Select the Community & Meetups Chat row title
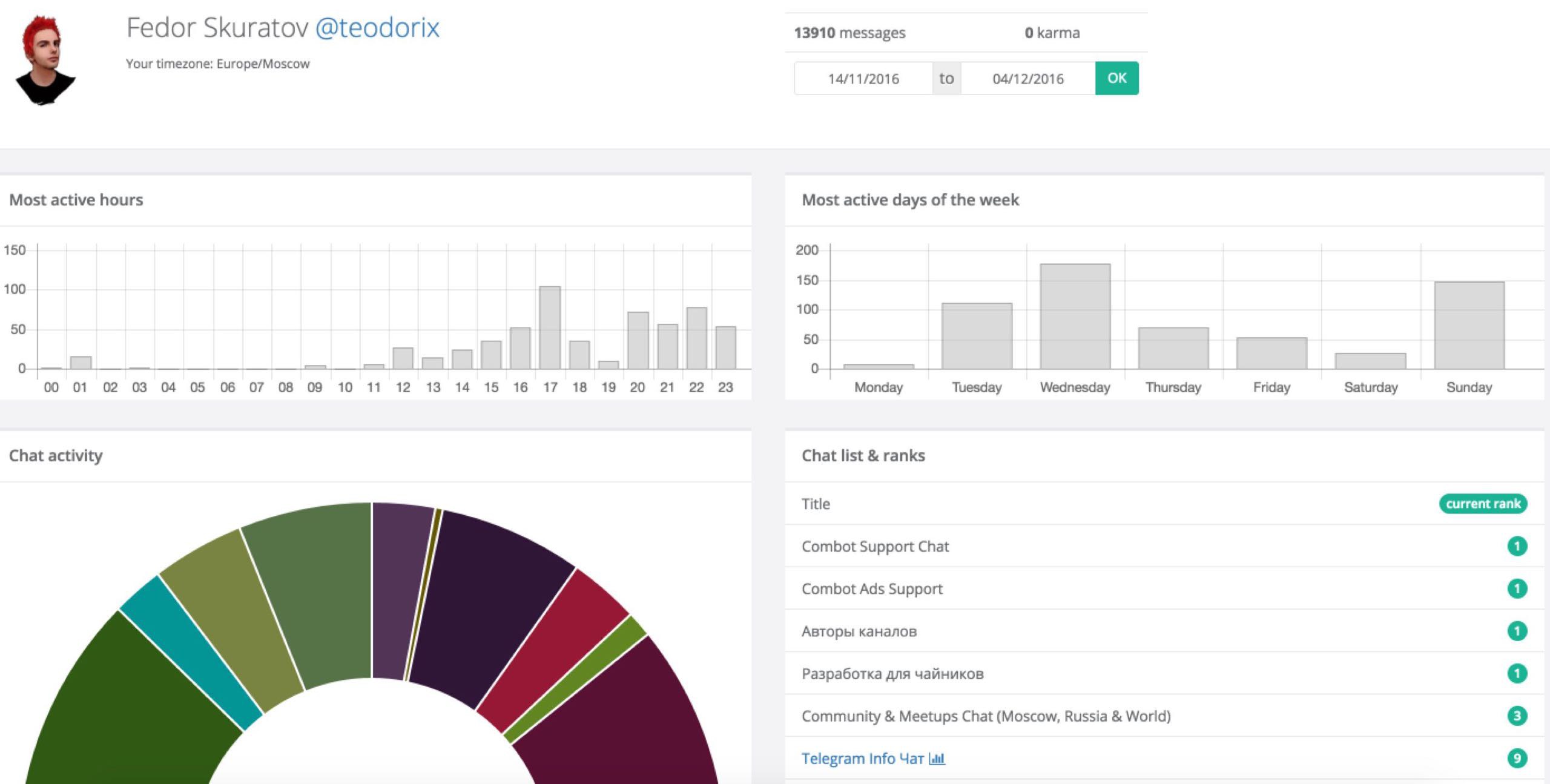Image resolution: width=1550 pixels, height=784 pixels. click(986, 716)
